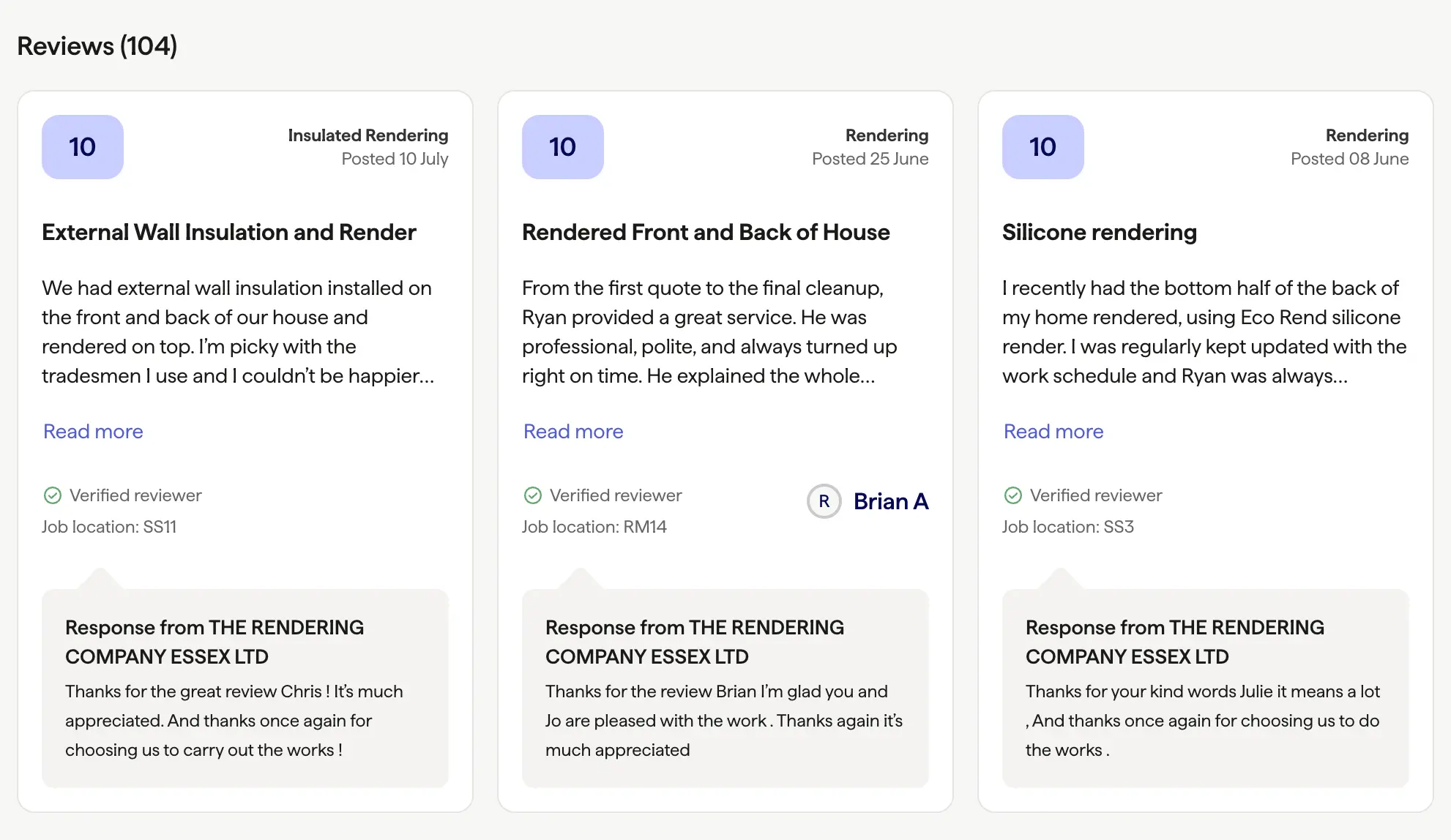Click the score badge on Insulated Rendering review
Screen dimensions: 1451x840
83,147
